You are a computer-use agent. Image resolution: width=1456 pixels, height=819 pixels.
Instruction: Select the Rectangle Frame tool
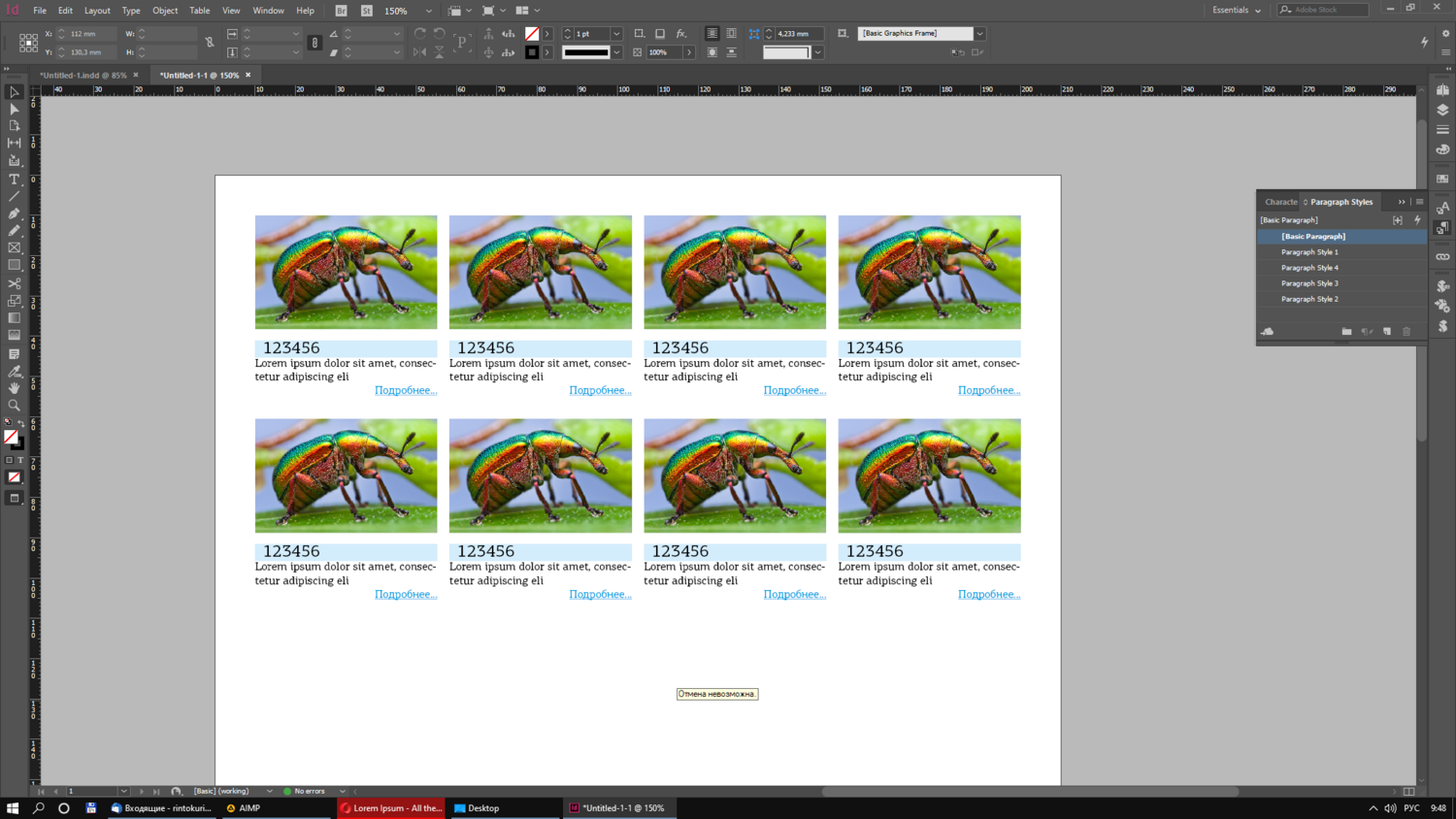(14, 248)
